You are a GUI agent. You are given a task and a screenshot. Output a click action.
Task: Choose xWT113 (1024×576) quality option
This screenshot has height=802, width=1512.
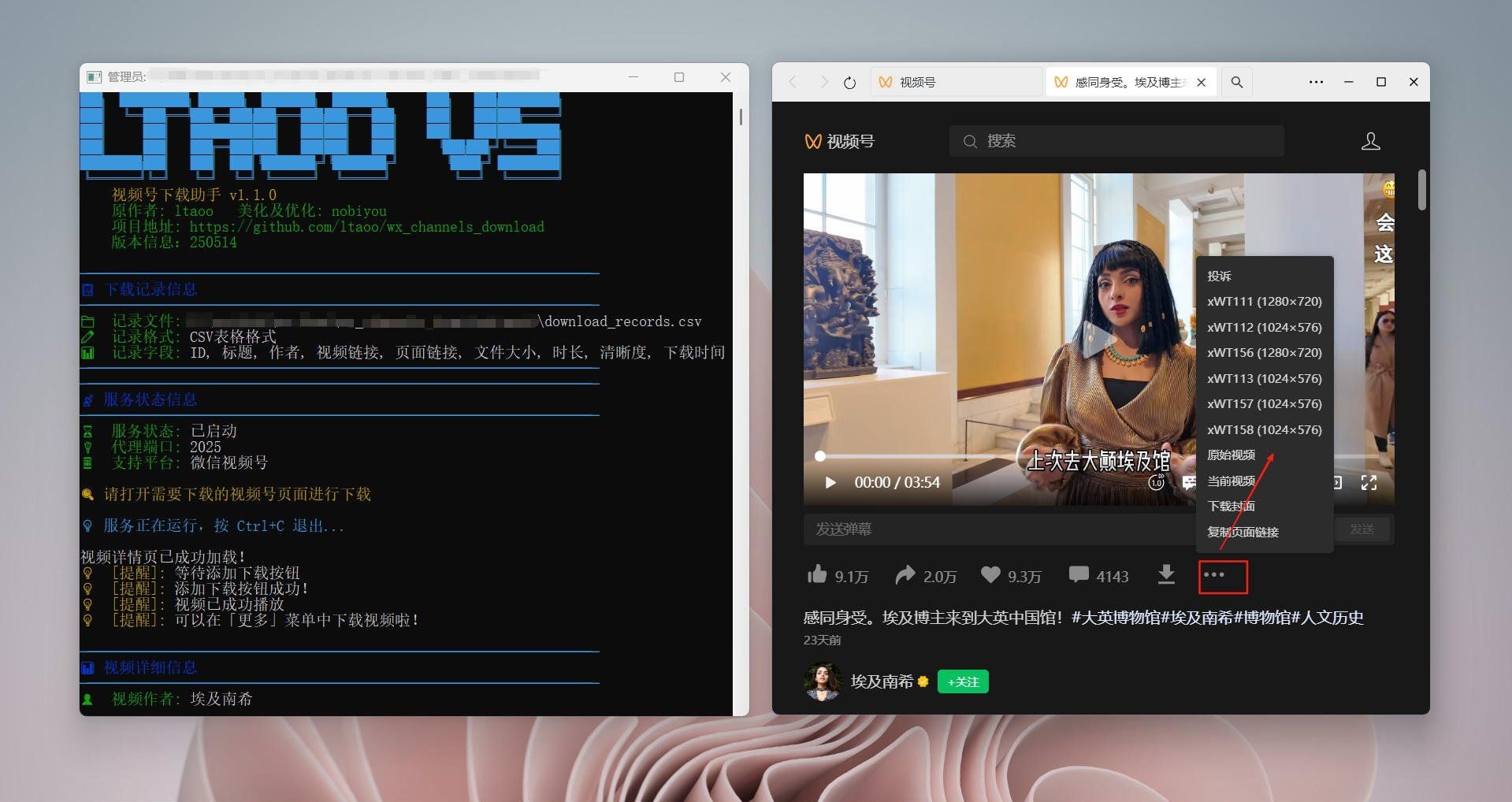pyautogui.click(x=1265, y=378)
